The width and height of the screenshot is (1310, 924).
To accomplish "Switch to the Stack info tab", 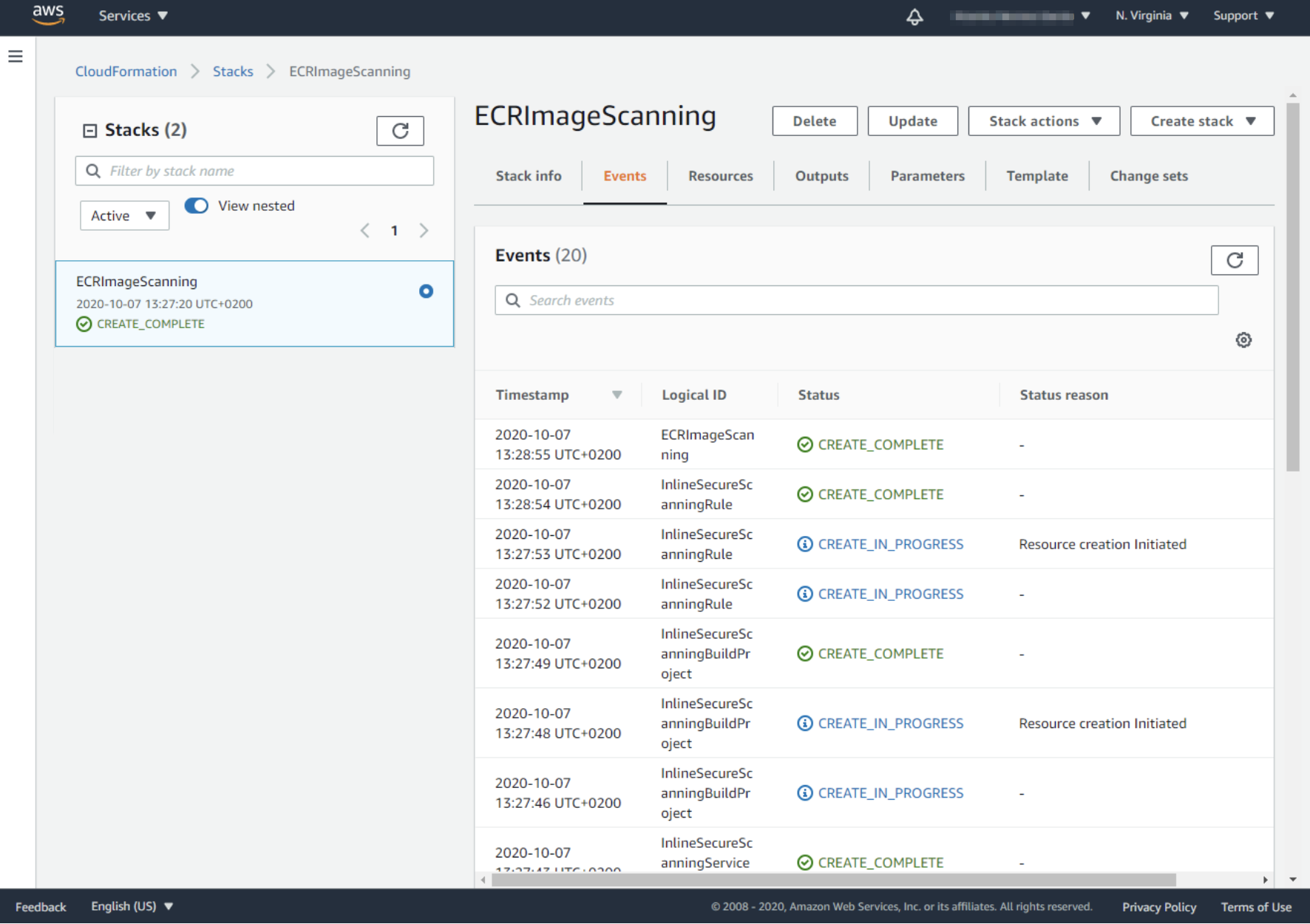I will pos(529,176).
